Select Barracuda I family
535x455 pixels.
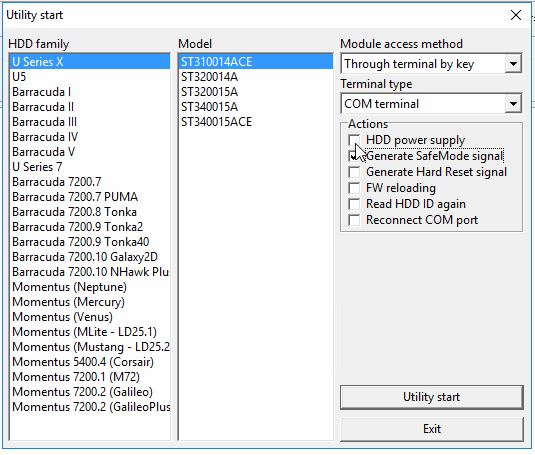point(90,92)
